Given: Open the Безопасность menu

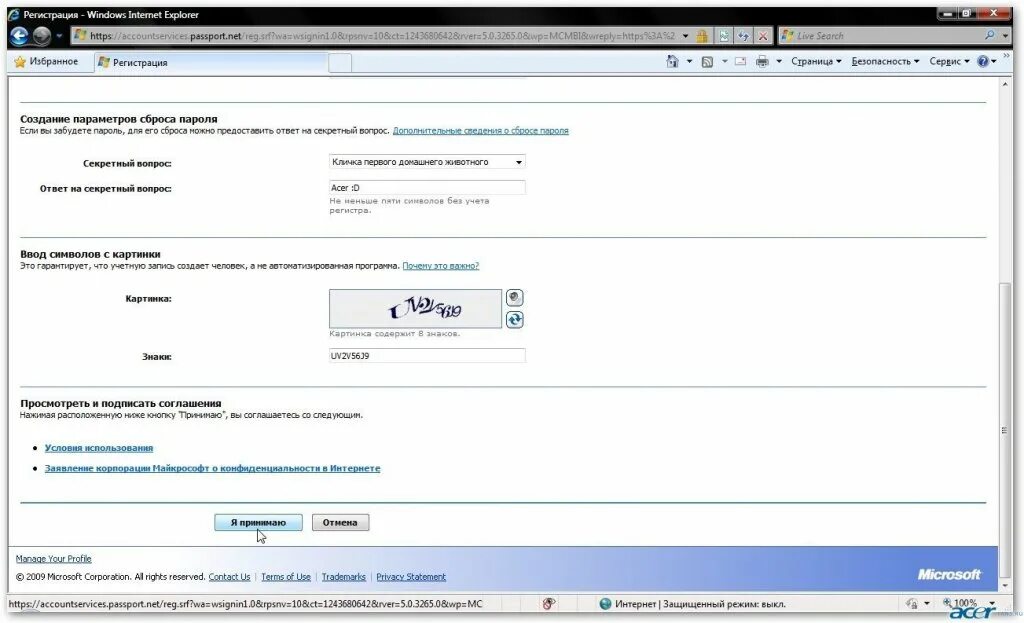Looking at the screenshot, I should pyautogui.click(x=885, y=61).
